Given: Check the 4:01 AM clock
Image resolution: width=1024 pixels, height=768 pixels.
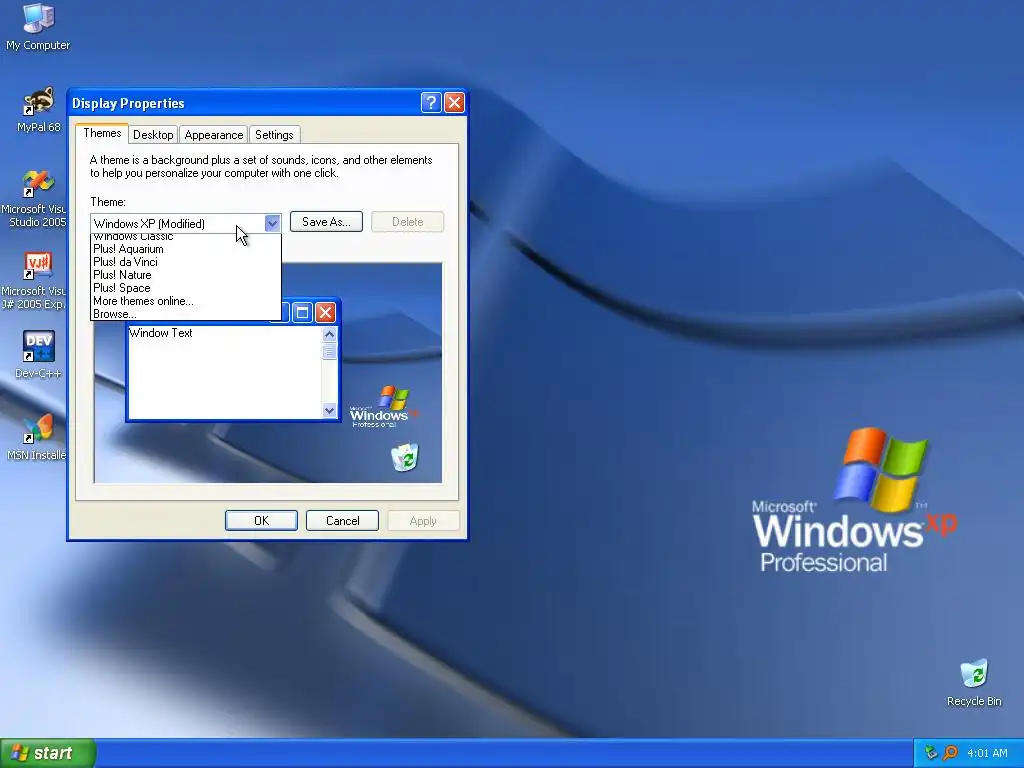Looking at the screenshot, I should pyautogui.click(x=987, y=753).
